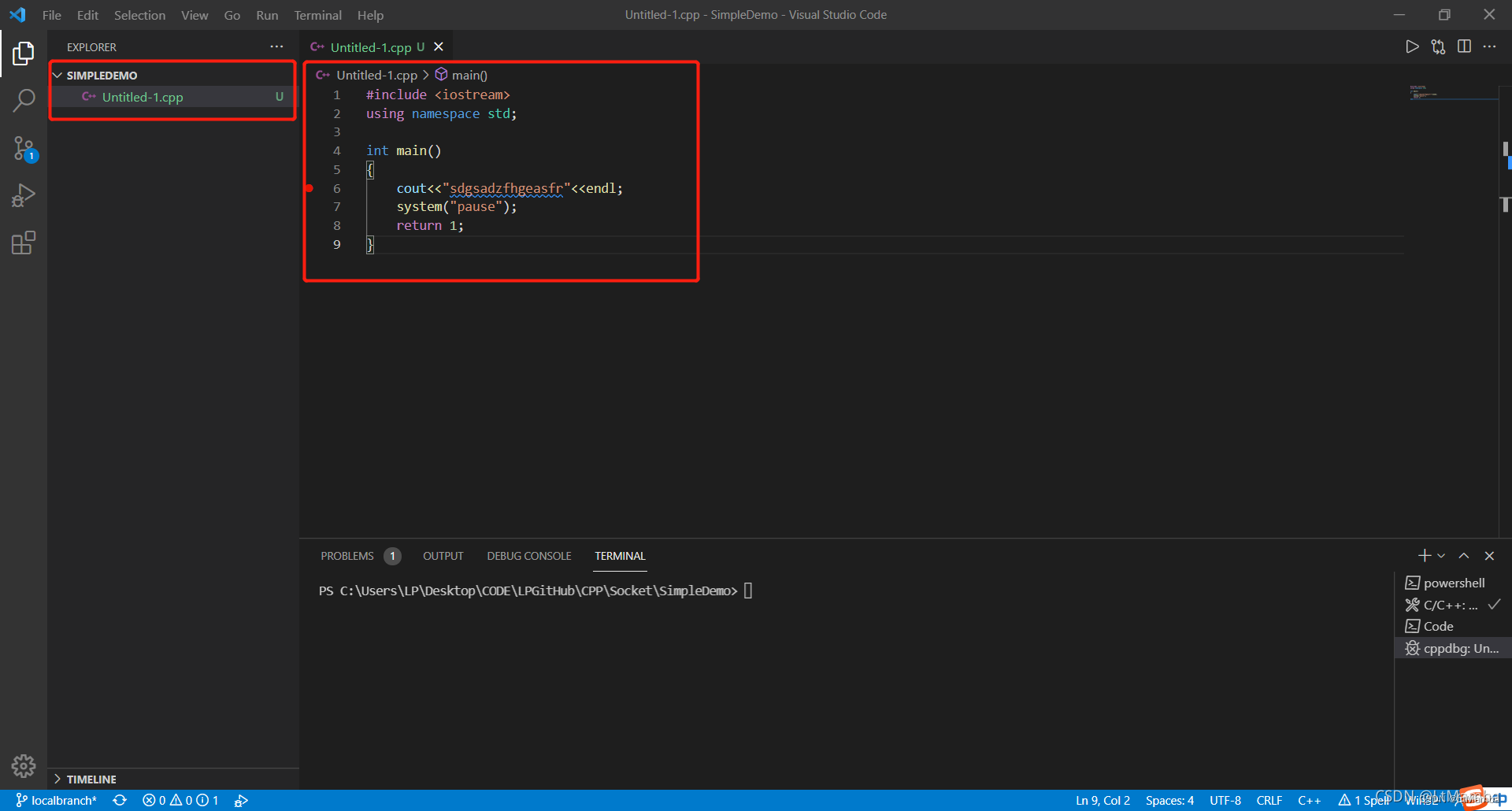Screen dimensions: 1512x811
Task: Select the C/C++ task terminal
Action: (x=1453, y=605)
